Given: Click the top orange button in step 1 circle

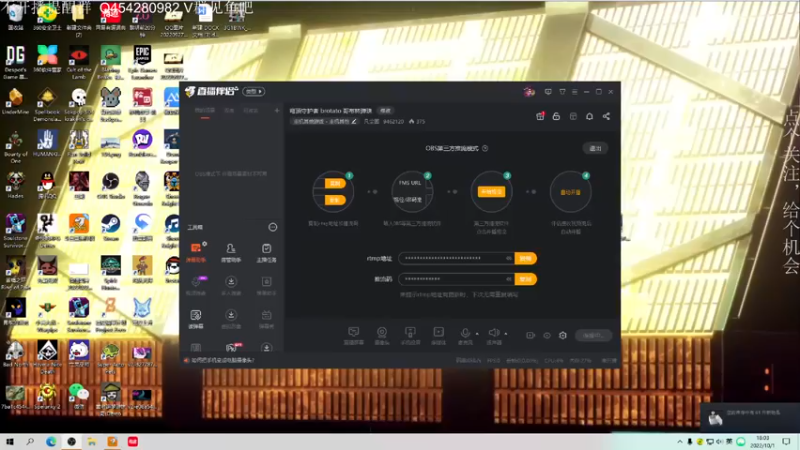Looking at the screenshot, I should pyautogui.click(x=335, y=183).
